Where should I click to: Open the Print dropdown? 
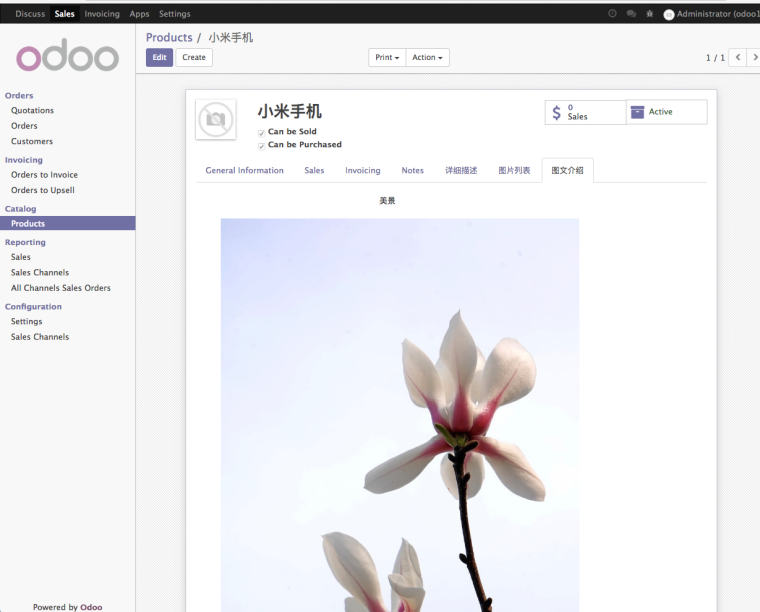[x=387, y=57]
